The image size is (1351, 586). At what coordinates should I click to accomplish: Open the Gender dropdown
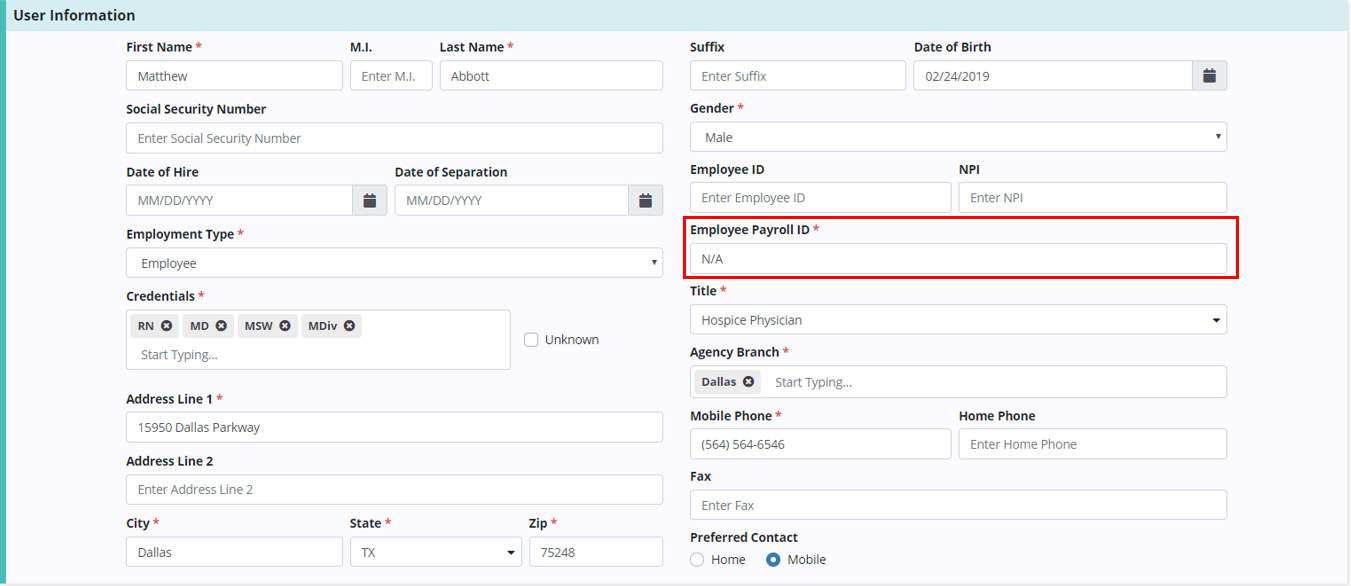957,137
